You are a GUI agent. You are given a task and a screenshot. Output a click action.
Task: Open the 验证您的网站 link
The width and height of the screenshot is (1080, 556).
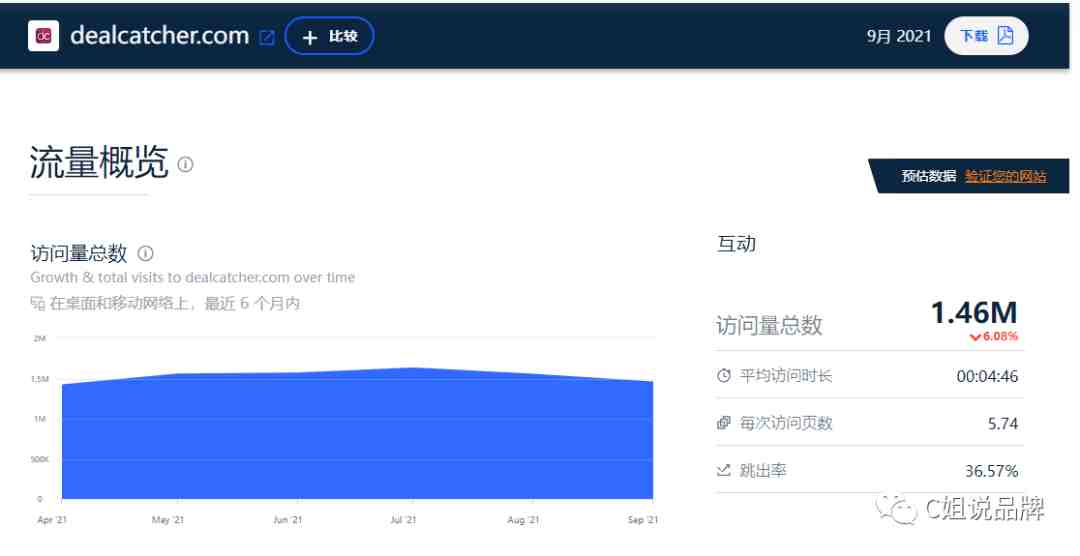[1005, 176]
